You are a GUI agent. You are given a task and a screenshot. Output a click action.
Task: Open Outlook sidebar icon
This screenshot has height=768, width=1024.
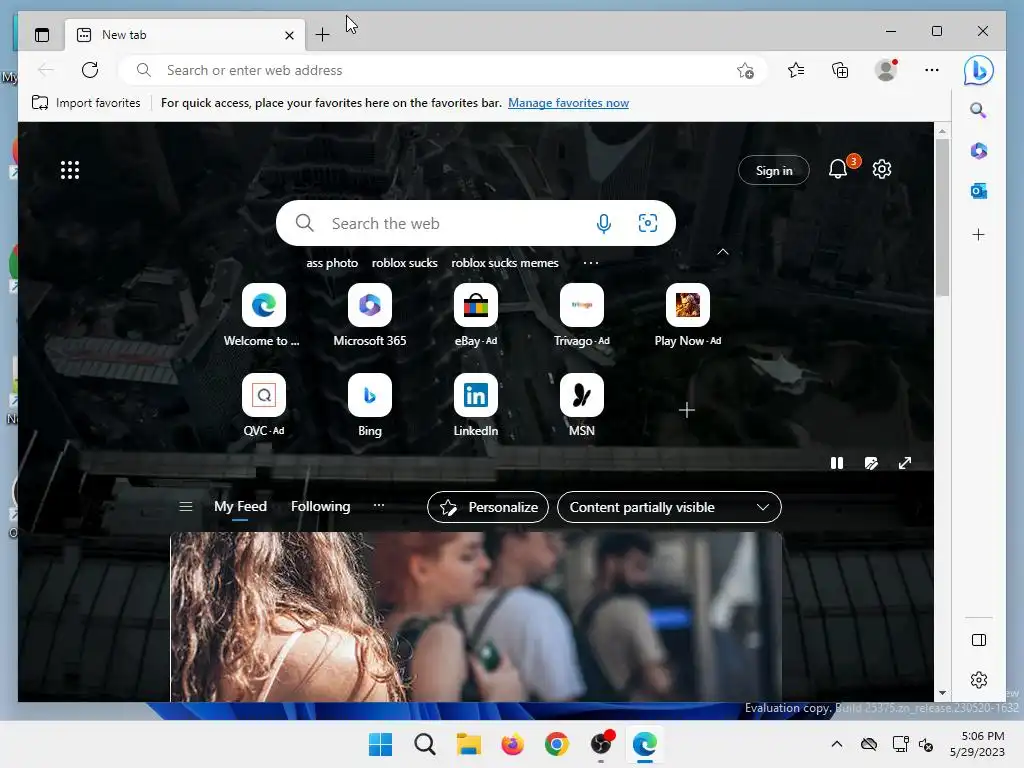(x=978, y=191)
